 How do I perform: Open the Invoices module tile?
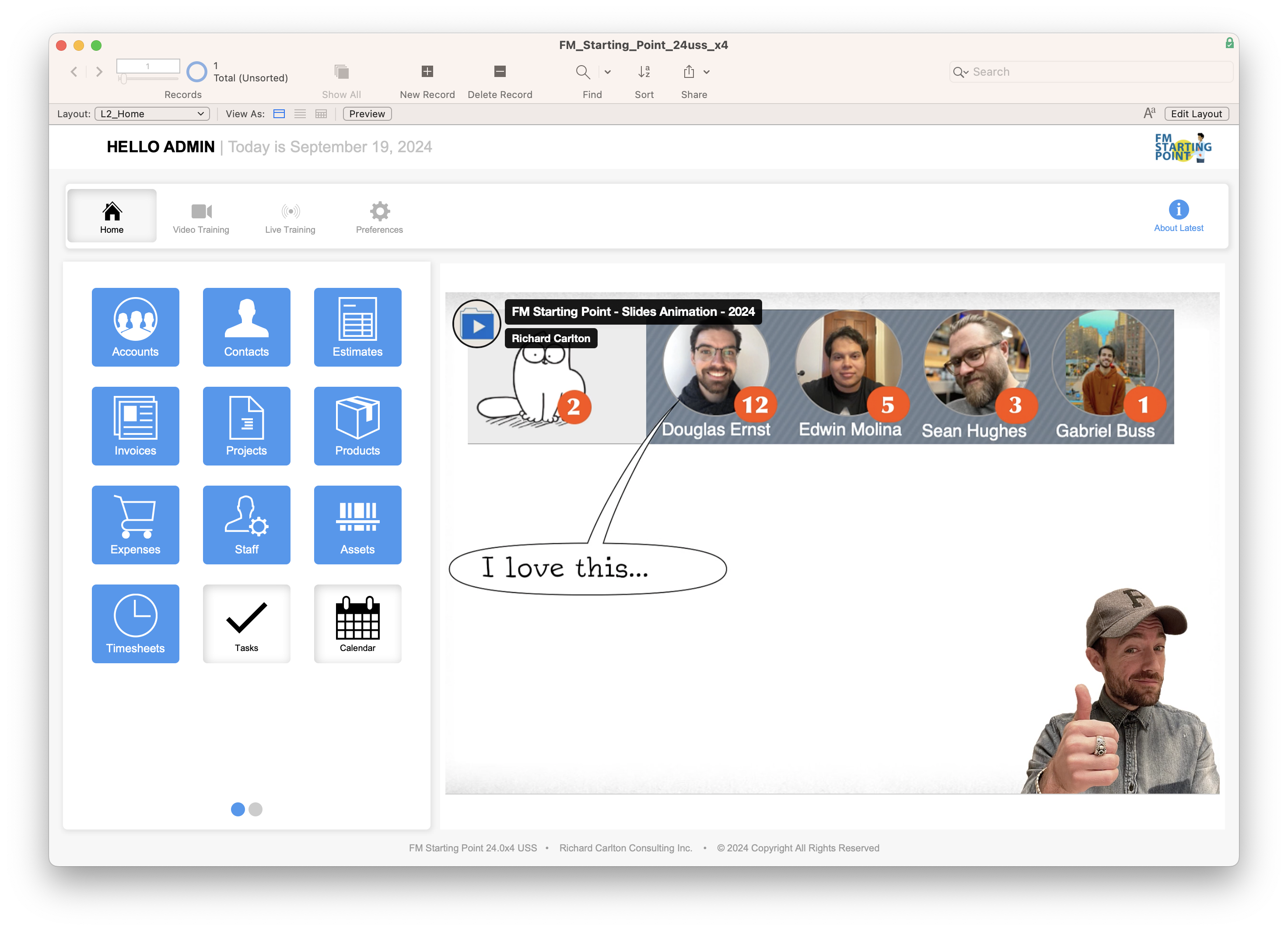(135, 426)
